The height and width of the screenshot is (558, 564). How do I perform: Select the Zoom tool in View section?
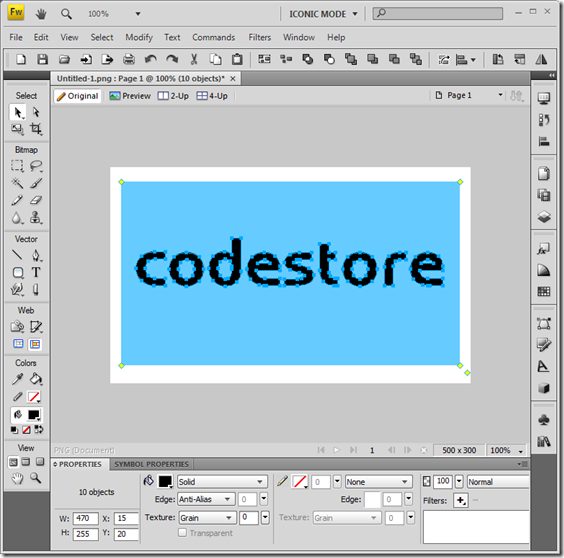point(36,478)
